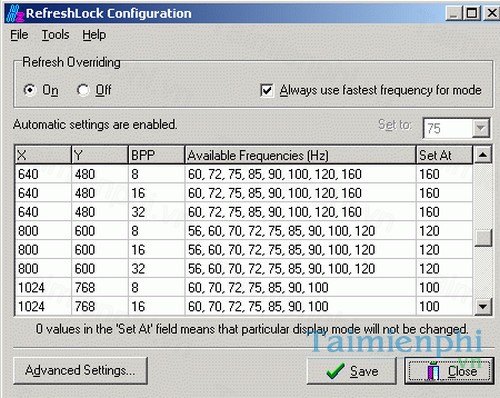Viewport: 500px width, 398px height.
Task: Click the BPP column header
Action: (x=156, y=155)
